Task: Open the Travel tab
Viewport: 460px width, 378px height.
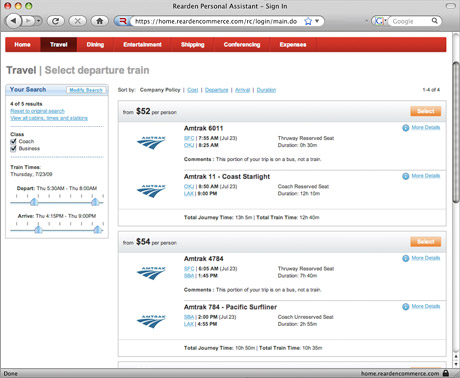Action: coord(59,45)
